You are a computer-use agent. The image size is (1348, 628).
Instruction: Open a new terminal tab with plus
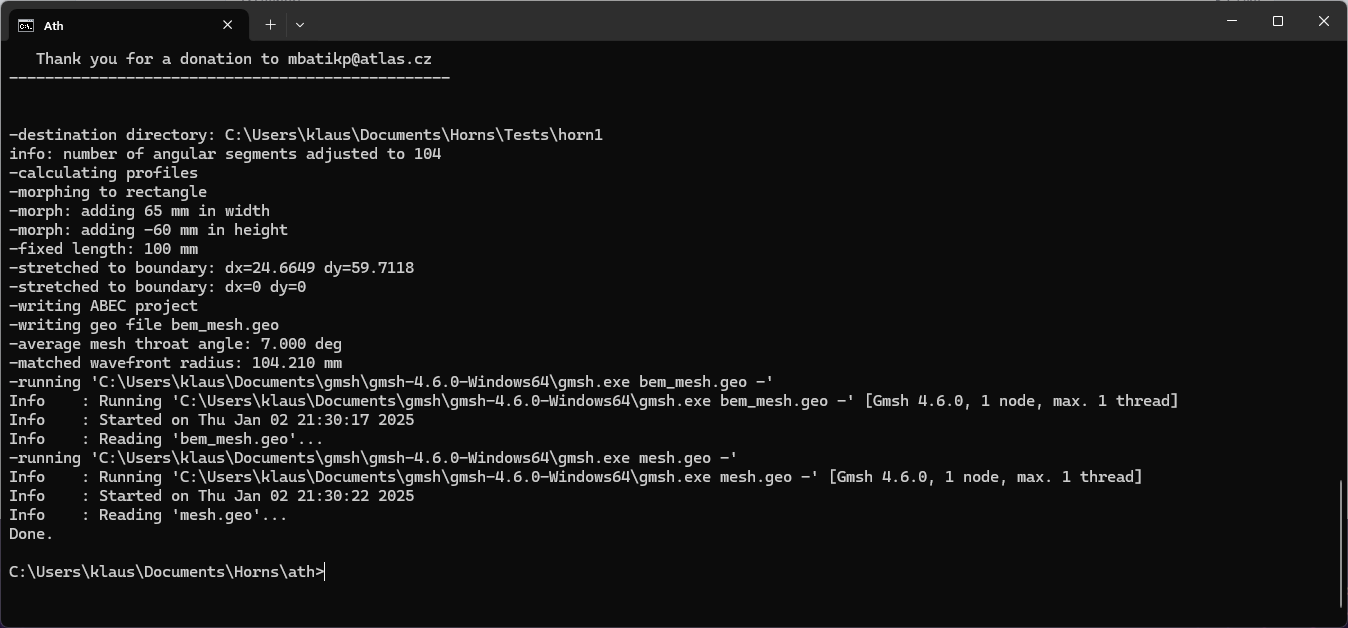[270, 24]
